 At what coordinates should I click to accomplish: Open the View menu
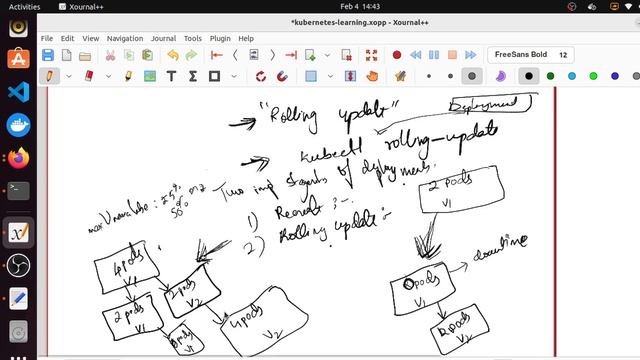coord(91,38)
